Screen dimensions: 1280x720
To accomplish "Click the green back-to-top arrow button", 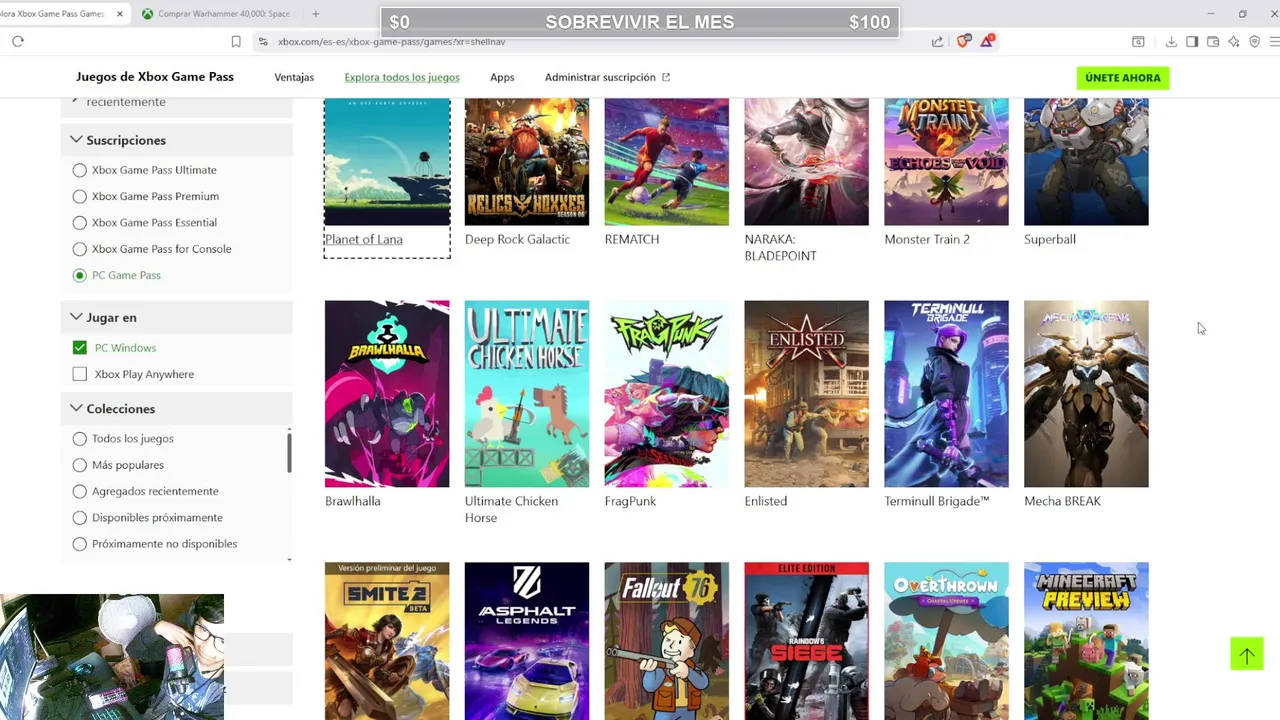I will pyautogui.click(x=1247, y=654).
